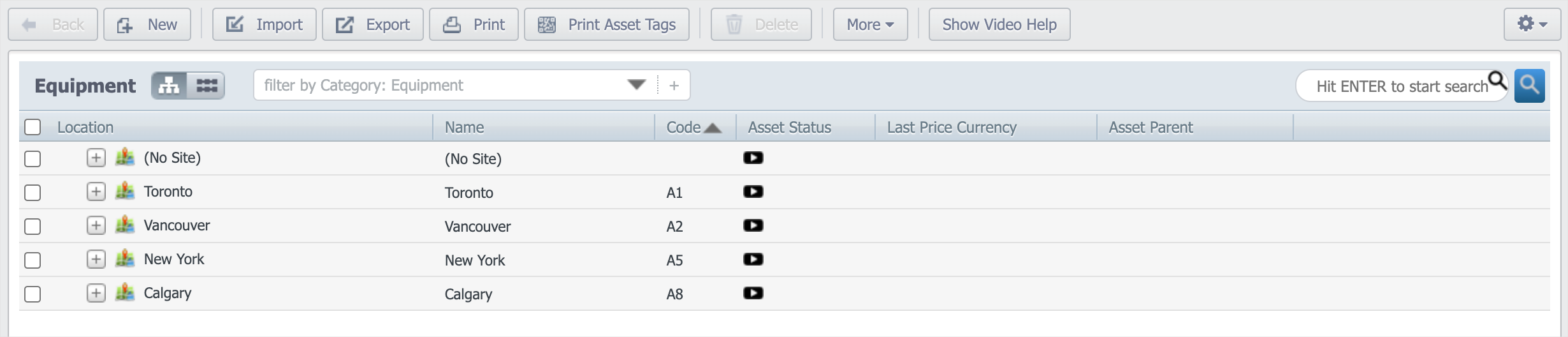The height and width of the screenshot is (337, 1568).
Task: Check the select-all header checkbox
Action: 33,127
